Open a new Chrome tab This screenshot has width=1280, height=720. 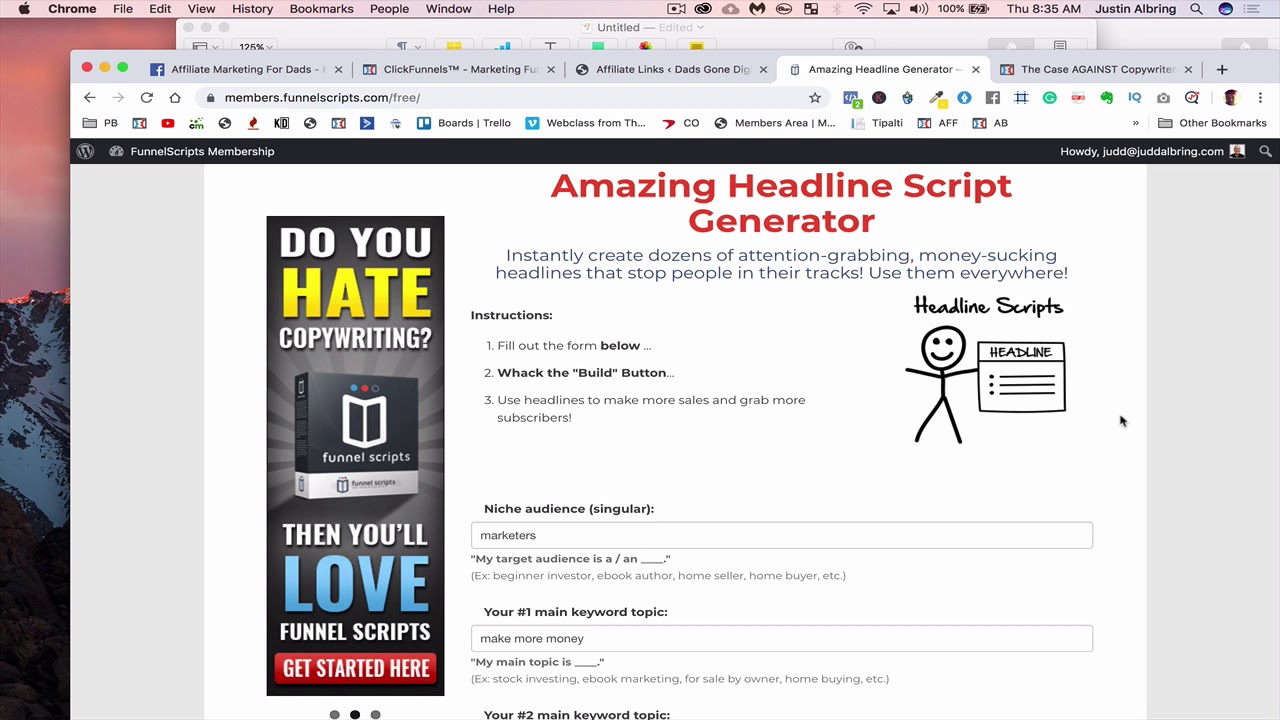[1221, 69]
